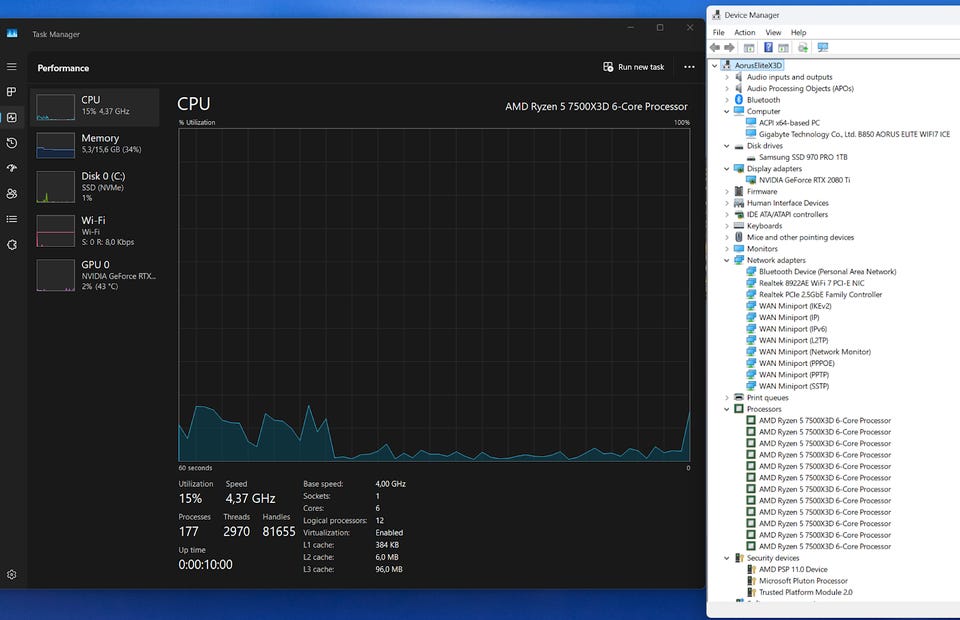Image resolution: width=960 pixels, height=620 pixels.
Task: Collapse the Processors category
Action: tap(727, 409)
